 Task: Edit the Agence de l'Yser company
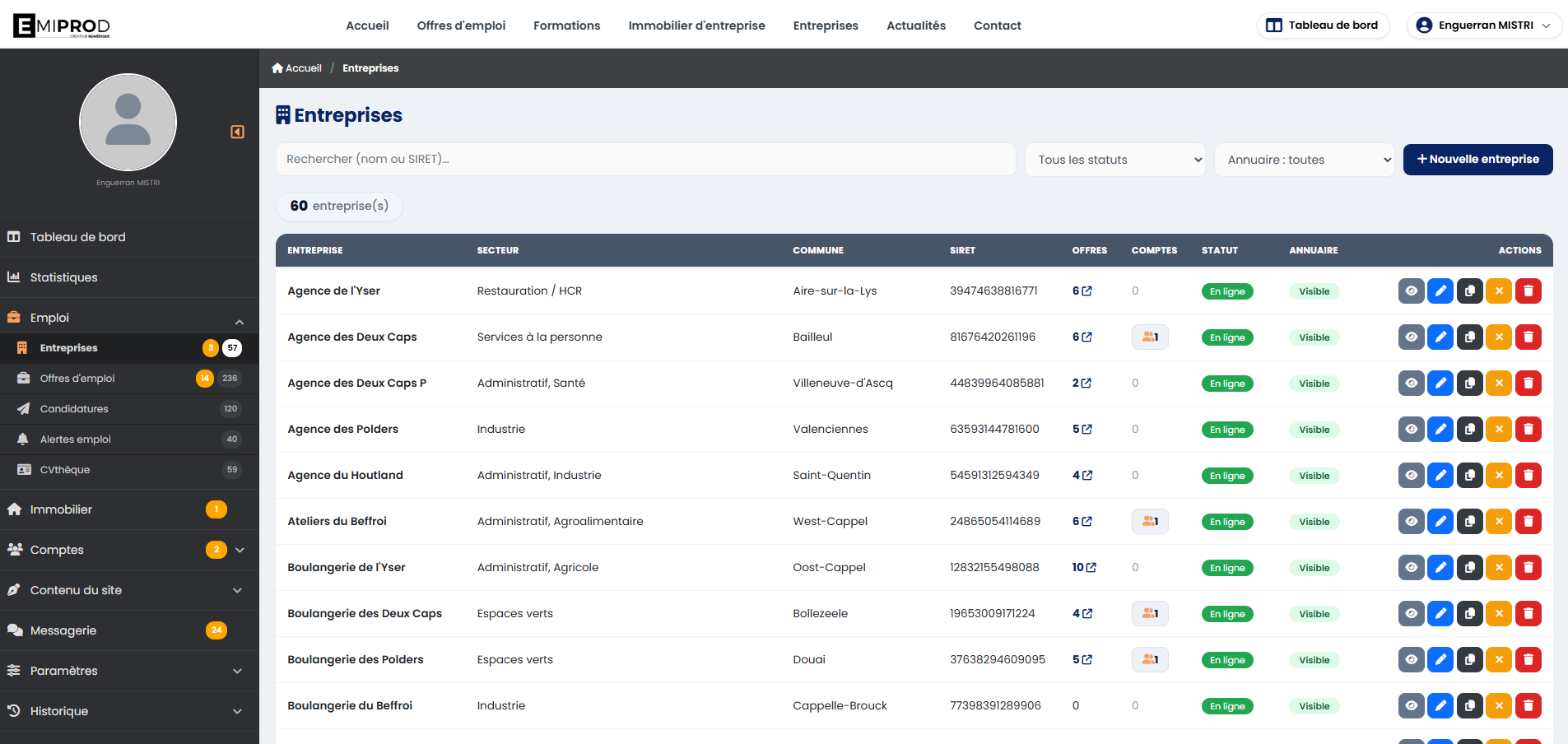point(1440,291)
